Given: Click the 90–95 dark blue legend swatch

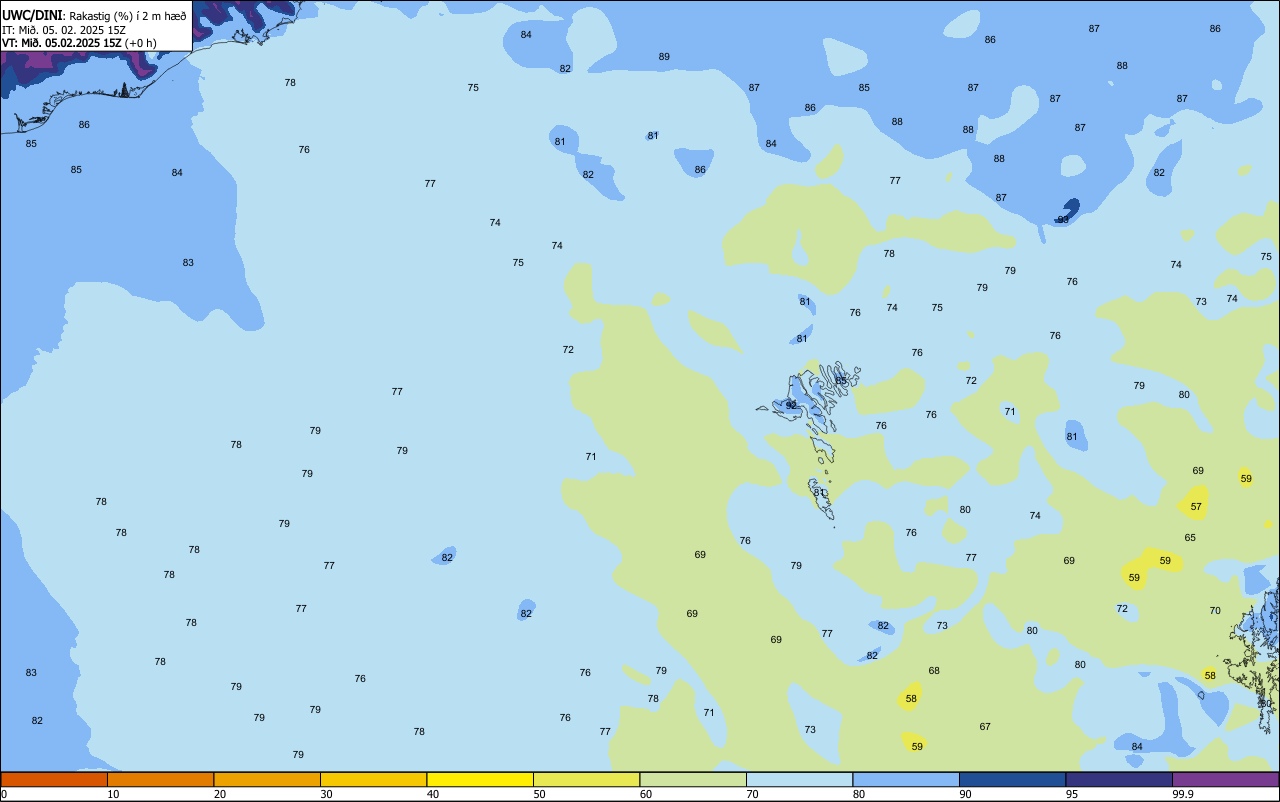Looking at the screenshot, I should pyautogui.click(x=1012, y=779).
